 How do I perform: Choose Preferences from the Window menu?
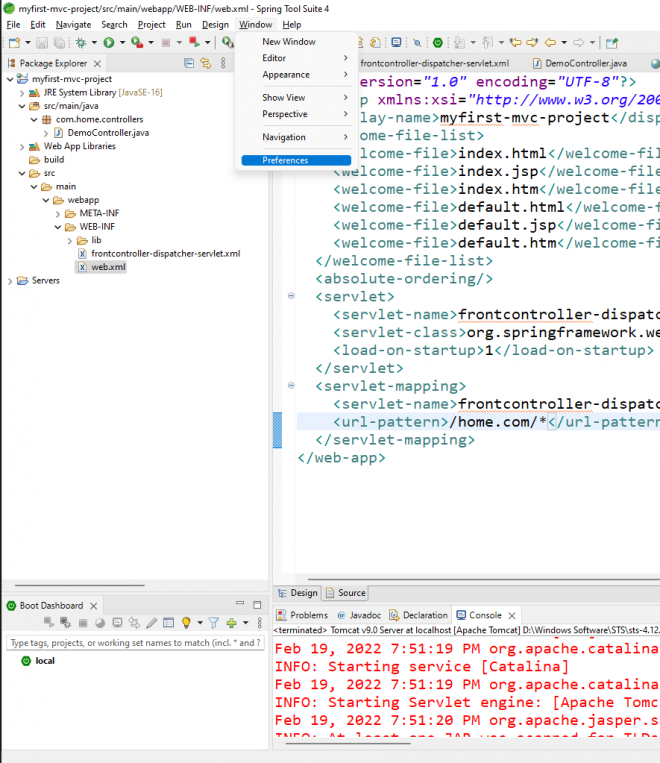tap(285, 160)
